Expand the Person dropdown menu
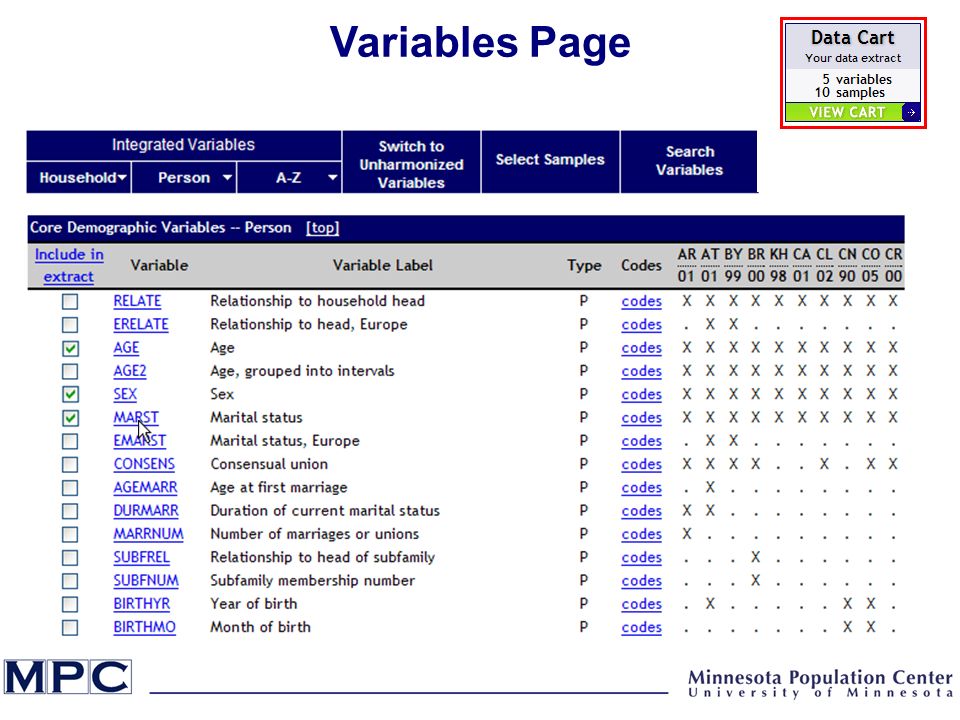 (x=184, y=178)
